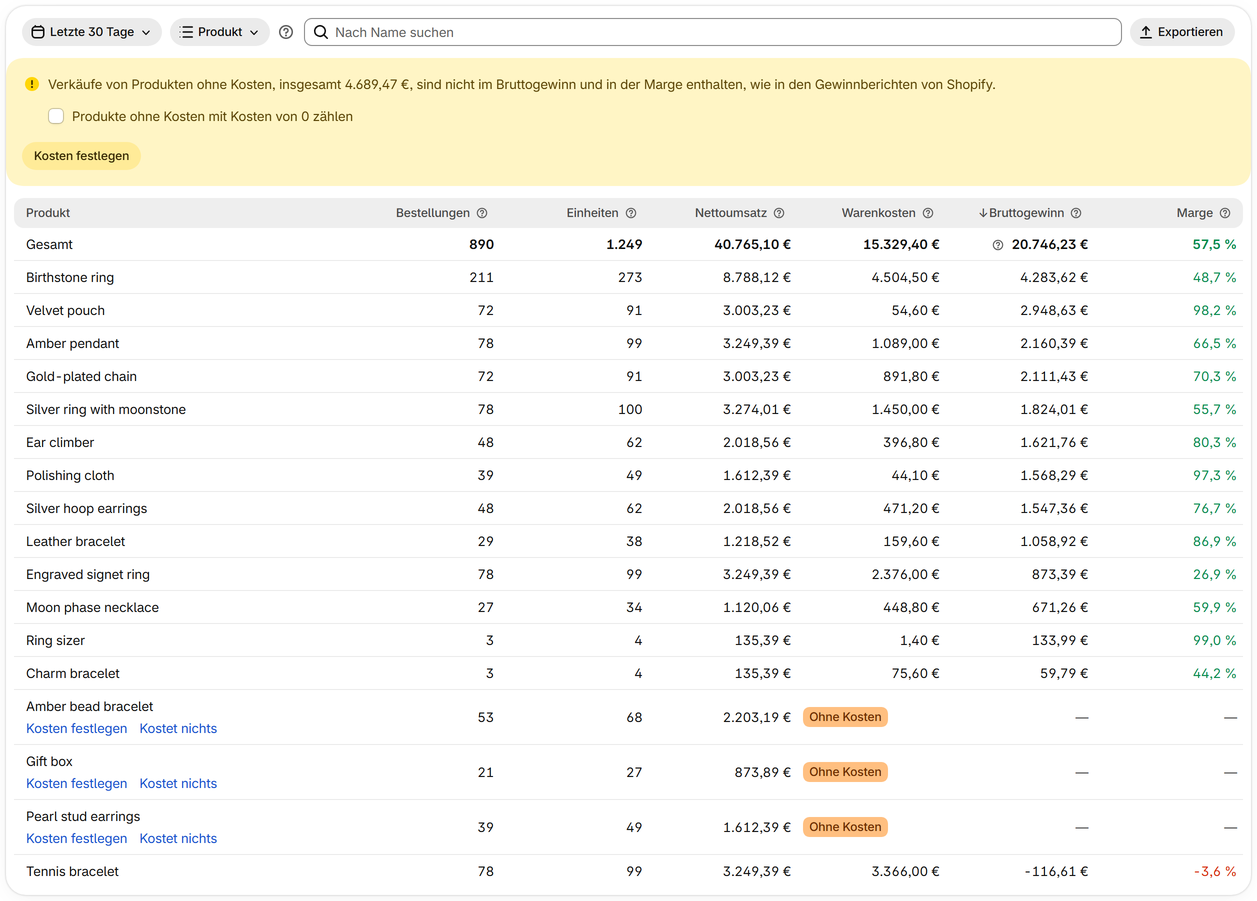
Task: Click the help icon beside Nettoumsatz header
Action: 779,213
